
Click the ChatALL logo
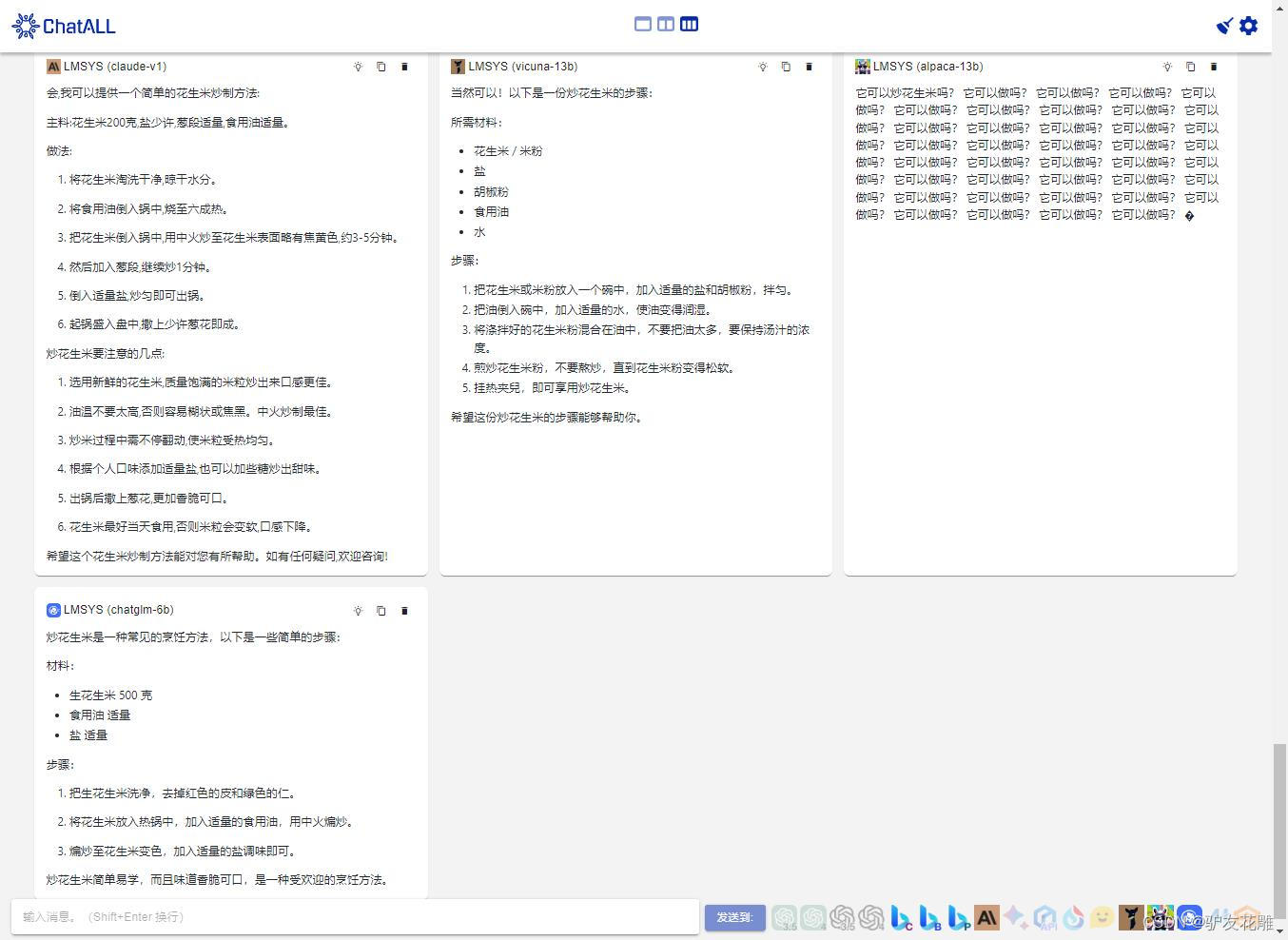tap(64, 26)
